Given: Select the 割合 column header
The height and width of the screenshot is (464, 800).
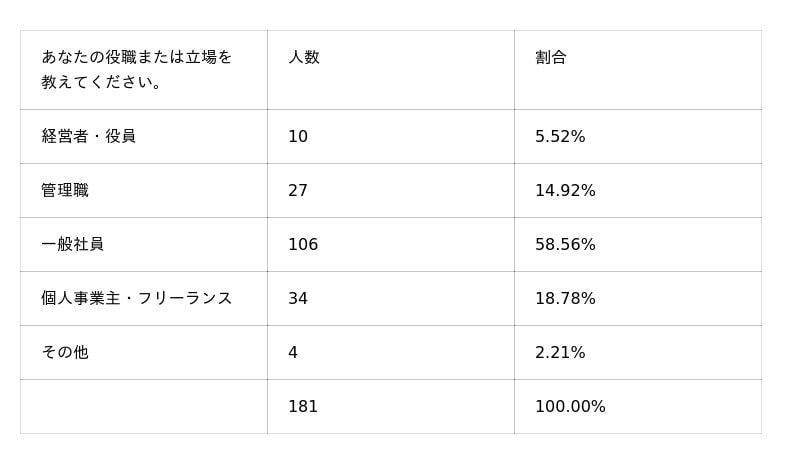Looking at the screenshot, I should [x=551, y=58].
